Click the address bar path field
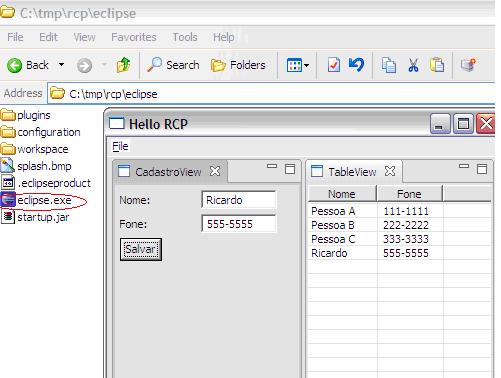The height and width of the screenshot is (378, 501). [271, 94]
